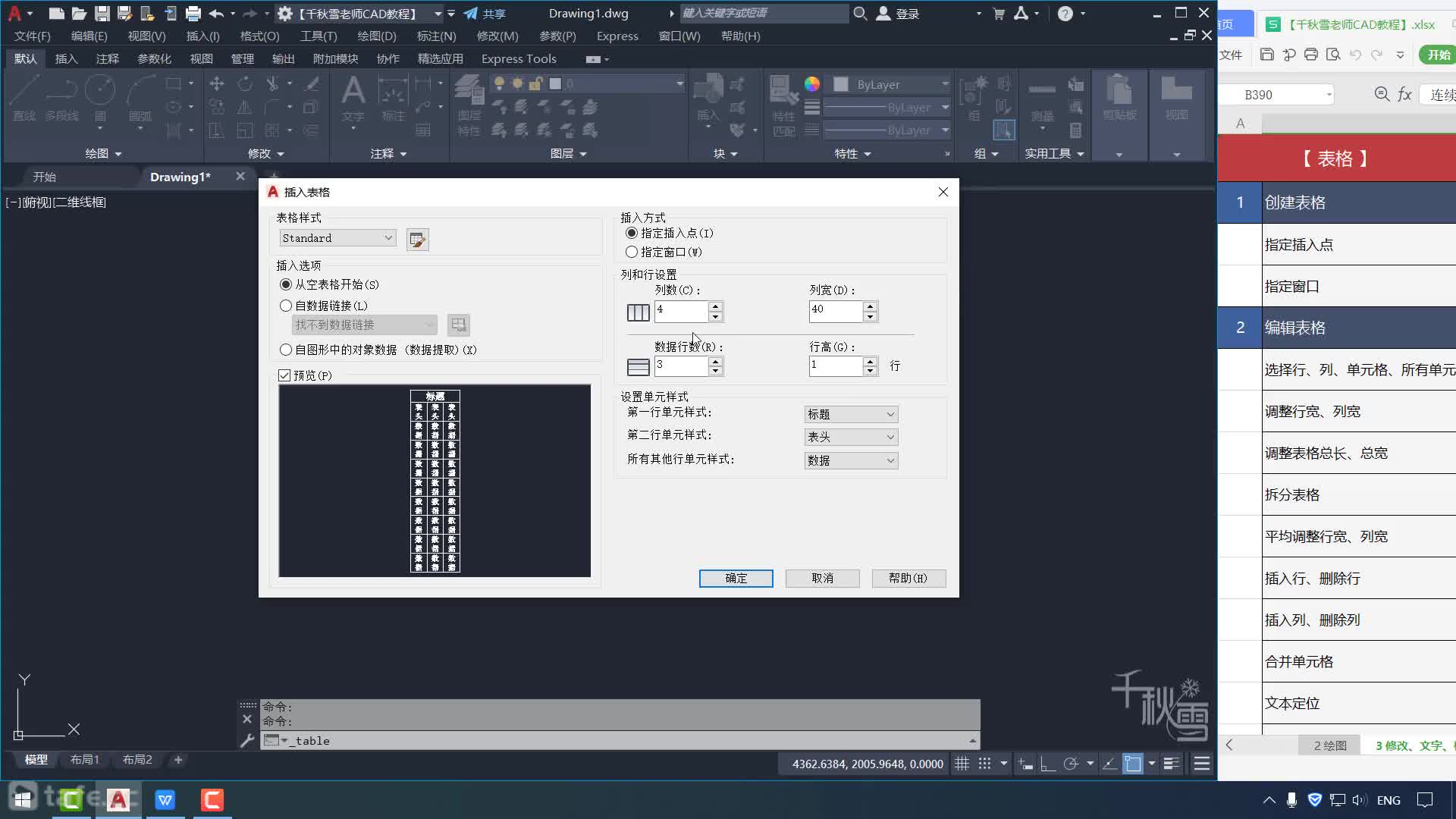Image resolution: width=1456 pixels, height=819 pixels.
Task: Open the Draw menu
Action: pos(377,36)
